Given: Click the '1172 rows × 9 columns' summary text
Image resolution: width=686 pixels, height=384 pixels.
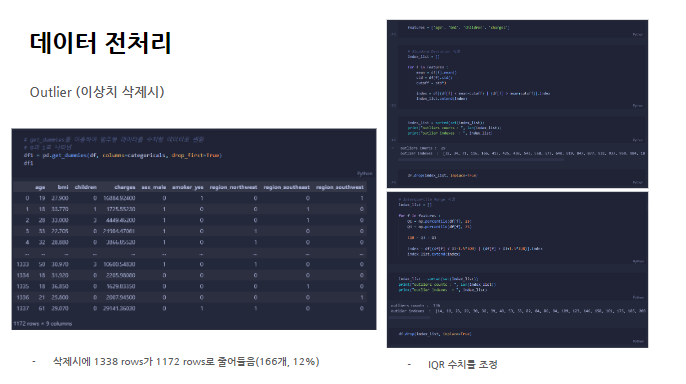Looking at the screenshot, I should [x=43, y=324].
